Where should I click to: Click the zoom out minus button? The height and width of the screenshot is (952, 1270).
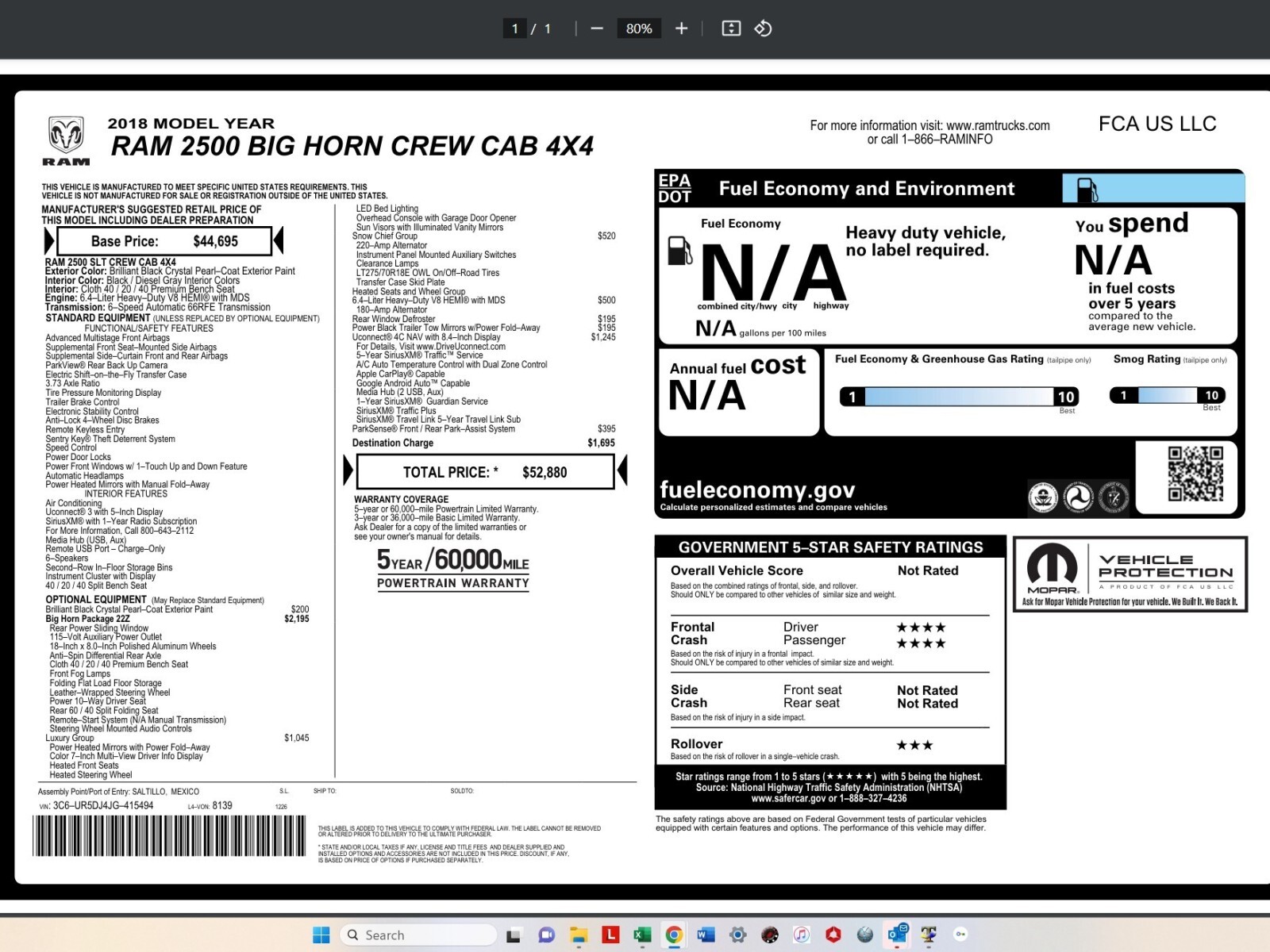click(597, 29)
